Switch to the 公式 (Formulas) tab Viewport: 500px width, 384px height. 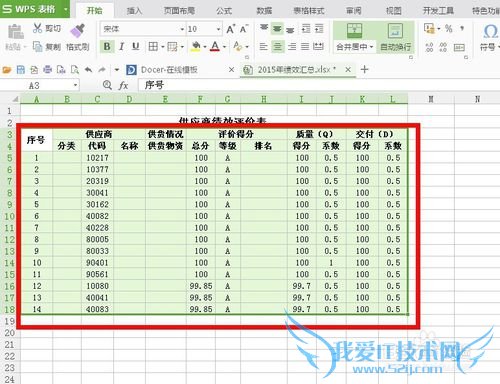[x=224, y=11]
